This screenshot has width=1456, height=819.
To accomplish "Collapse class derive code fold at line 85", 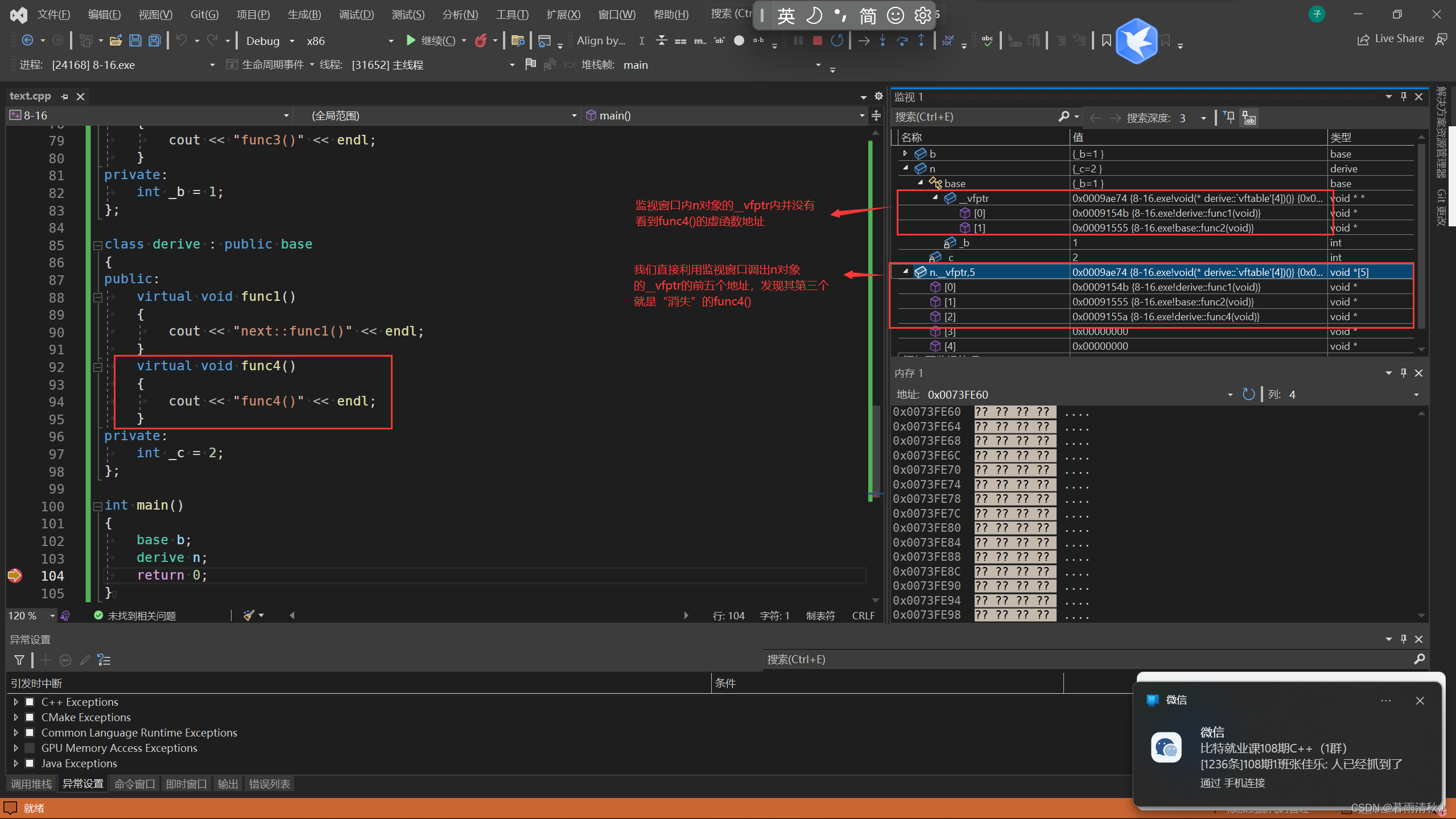I will 97,245.
